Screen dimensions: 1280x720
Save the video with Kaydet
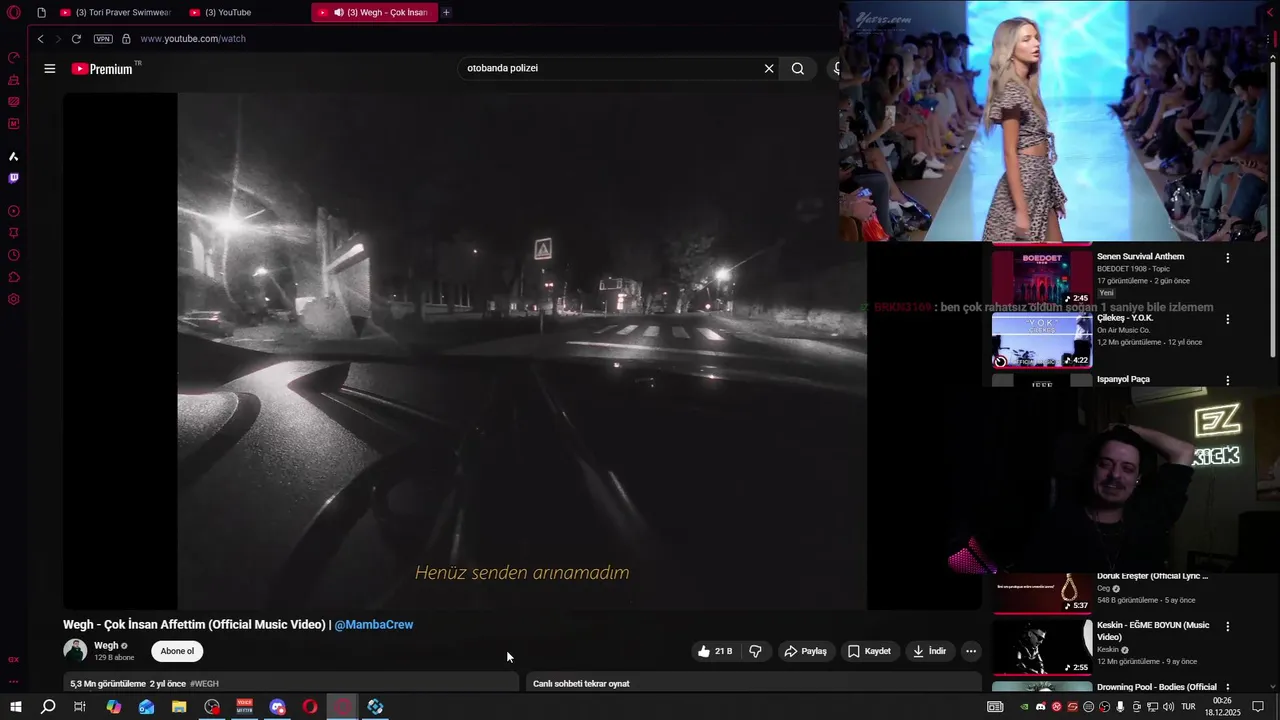(x=869, y=651)
